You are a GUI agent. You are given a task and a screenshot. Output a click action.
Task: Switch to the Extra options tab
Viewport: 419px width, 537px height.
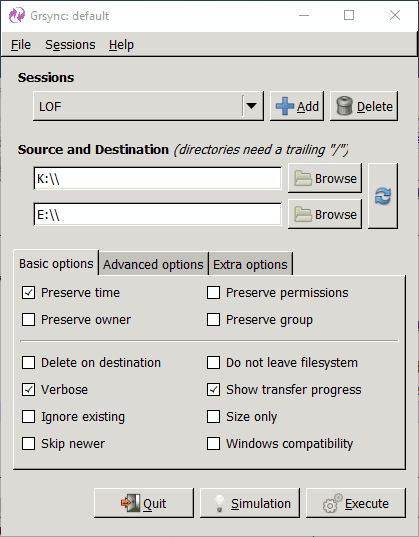[250, 264]
